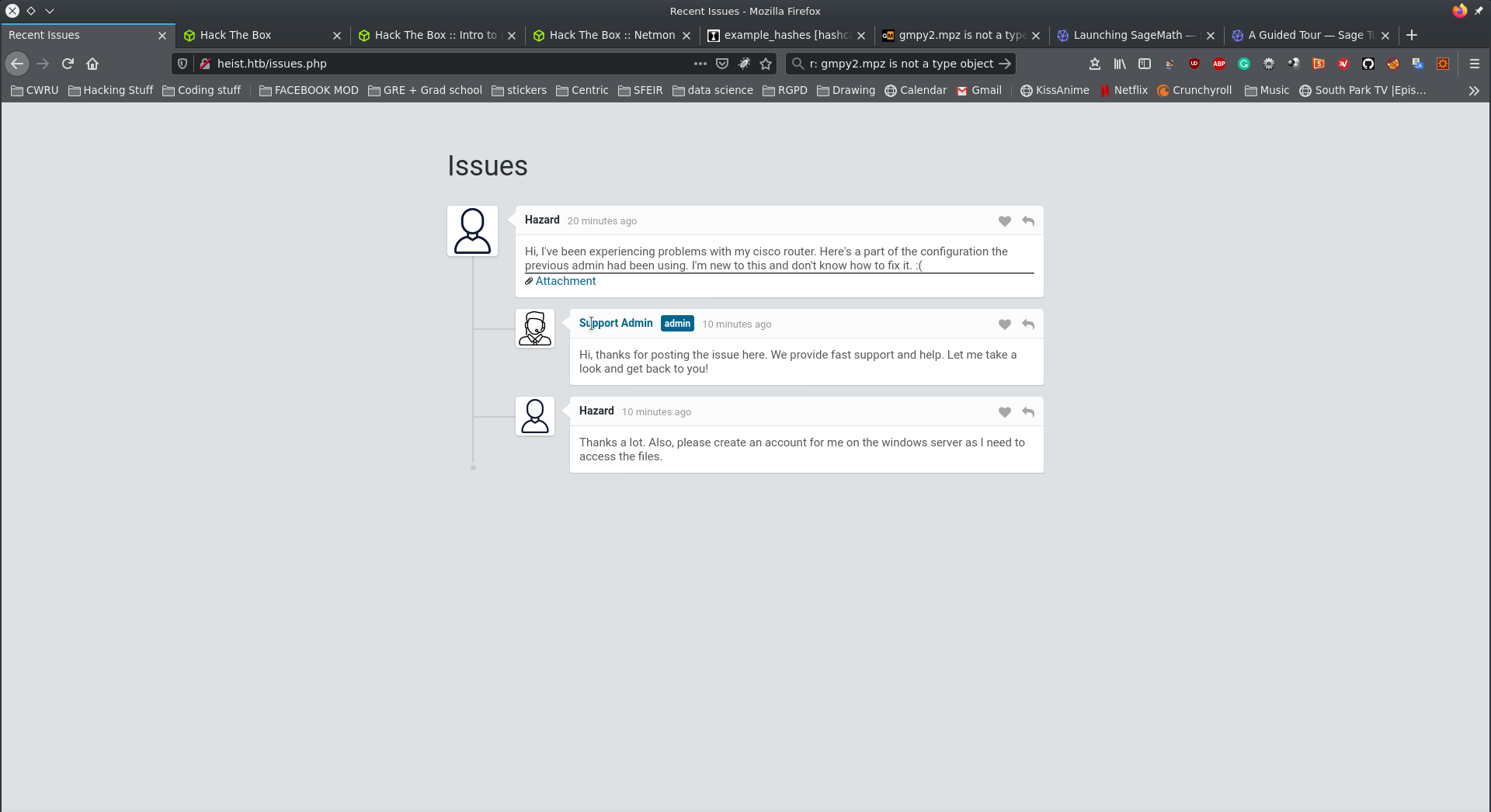Open the page actions three-dot menu

tap(700, 64)
